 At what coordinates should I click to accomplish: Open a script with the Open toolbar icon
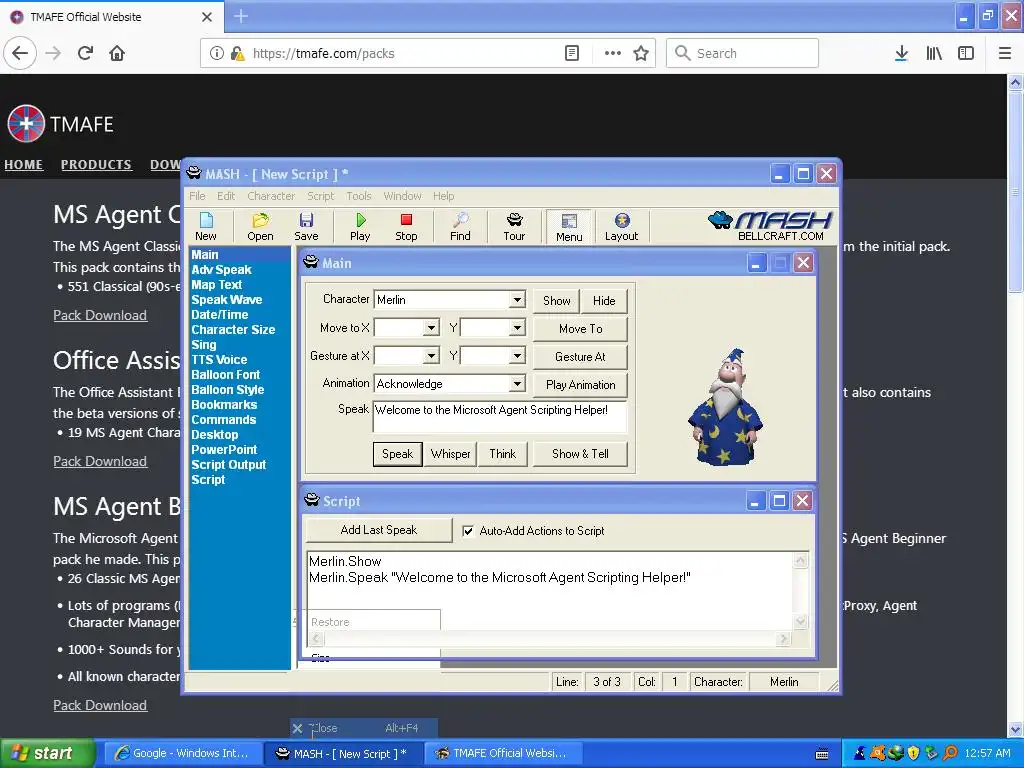(x=260, y=227)
